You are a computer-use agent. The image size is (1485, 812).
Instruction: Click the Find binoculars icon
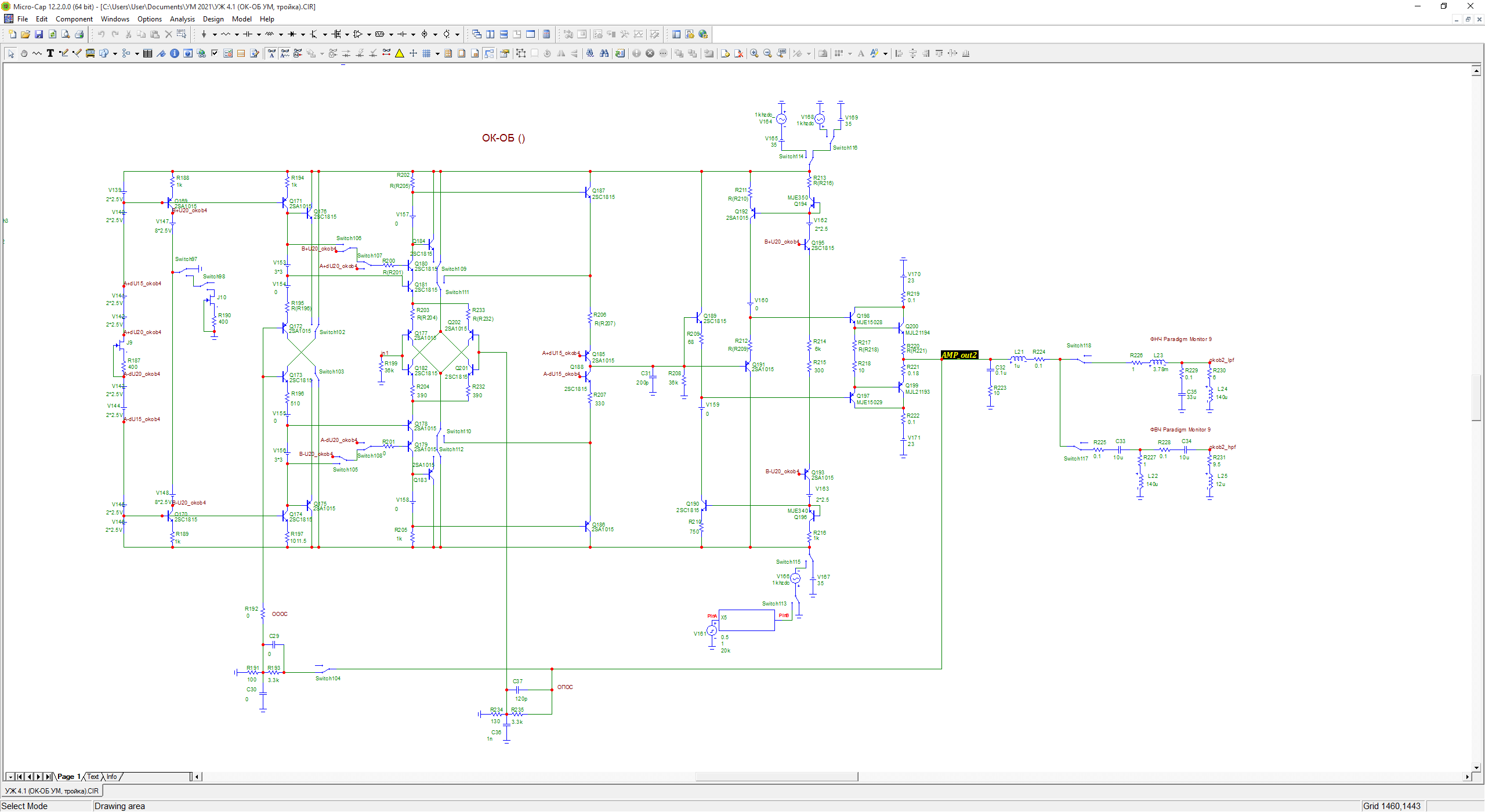604,53
